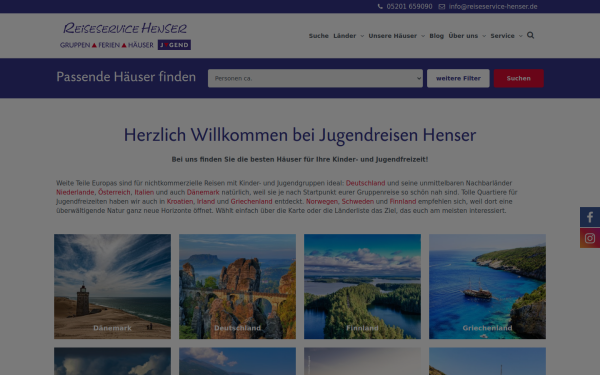The height and width of the screenshot is (375, 600).
Task: Open the Personen ca. dropdown
Action: [315, 78]
